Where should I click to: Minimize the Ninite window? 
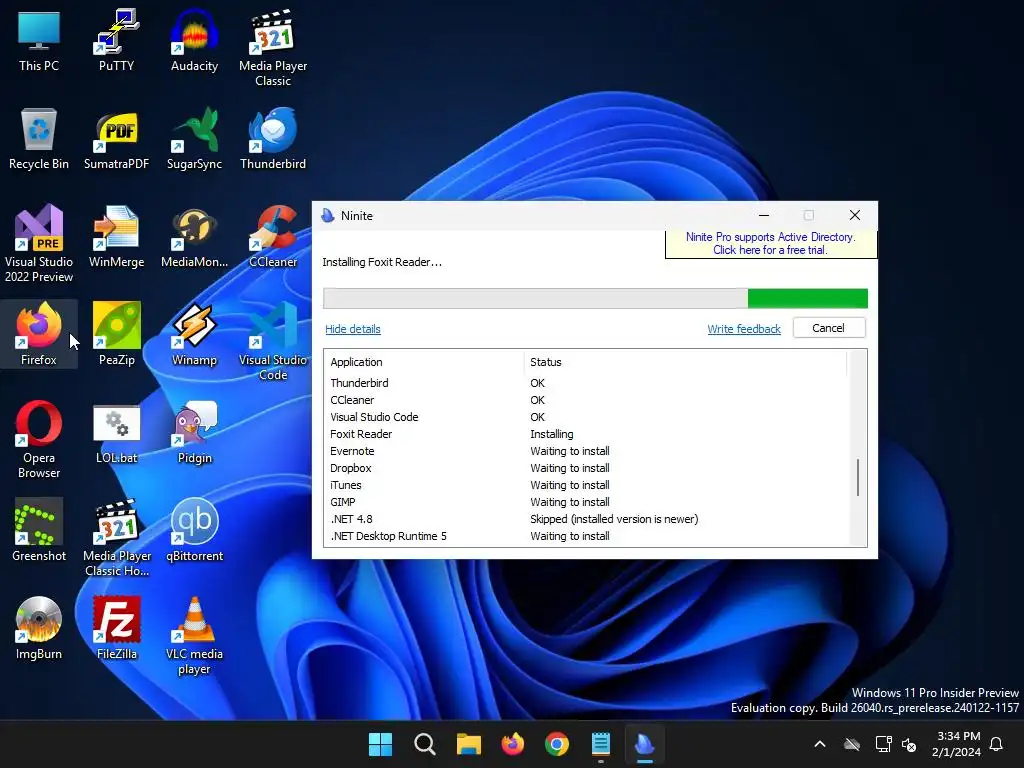[x=764, y=216]
